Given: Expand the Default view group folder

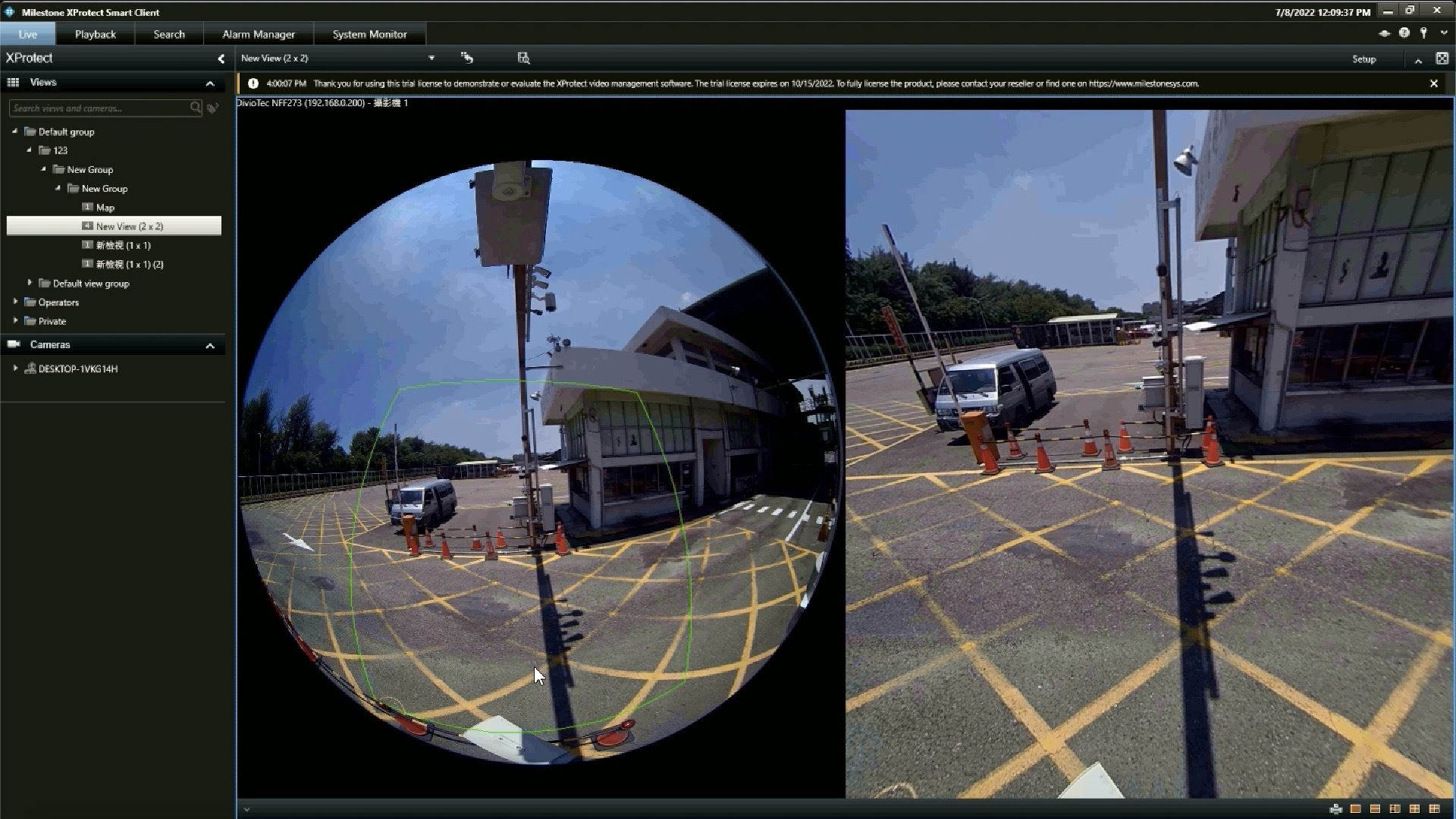Looking at the screenshot, I should pos(30,283).
